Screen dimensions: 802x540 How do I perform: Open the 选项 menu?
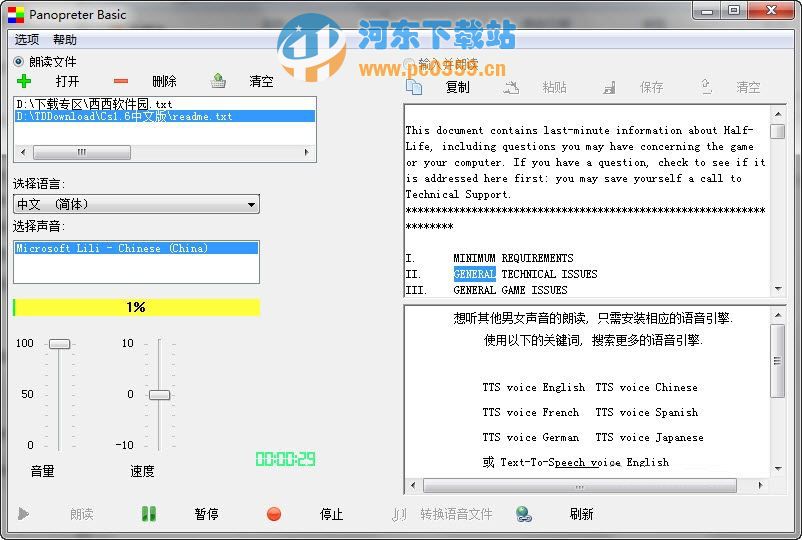click(x=27, y=39)
